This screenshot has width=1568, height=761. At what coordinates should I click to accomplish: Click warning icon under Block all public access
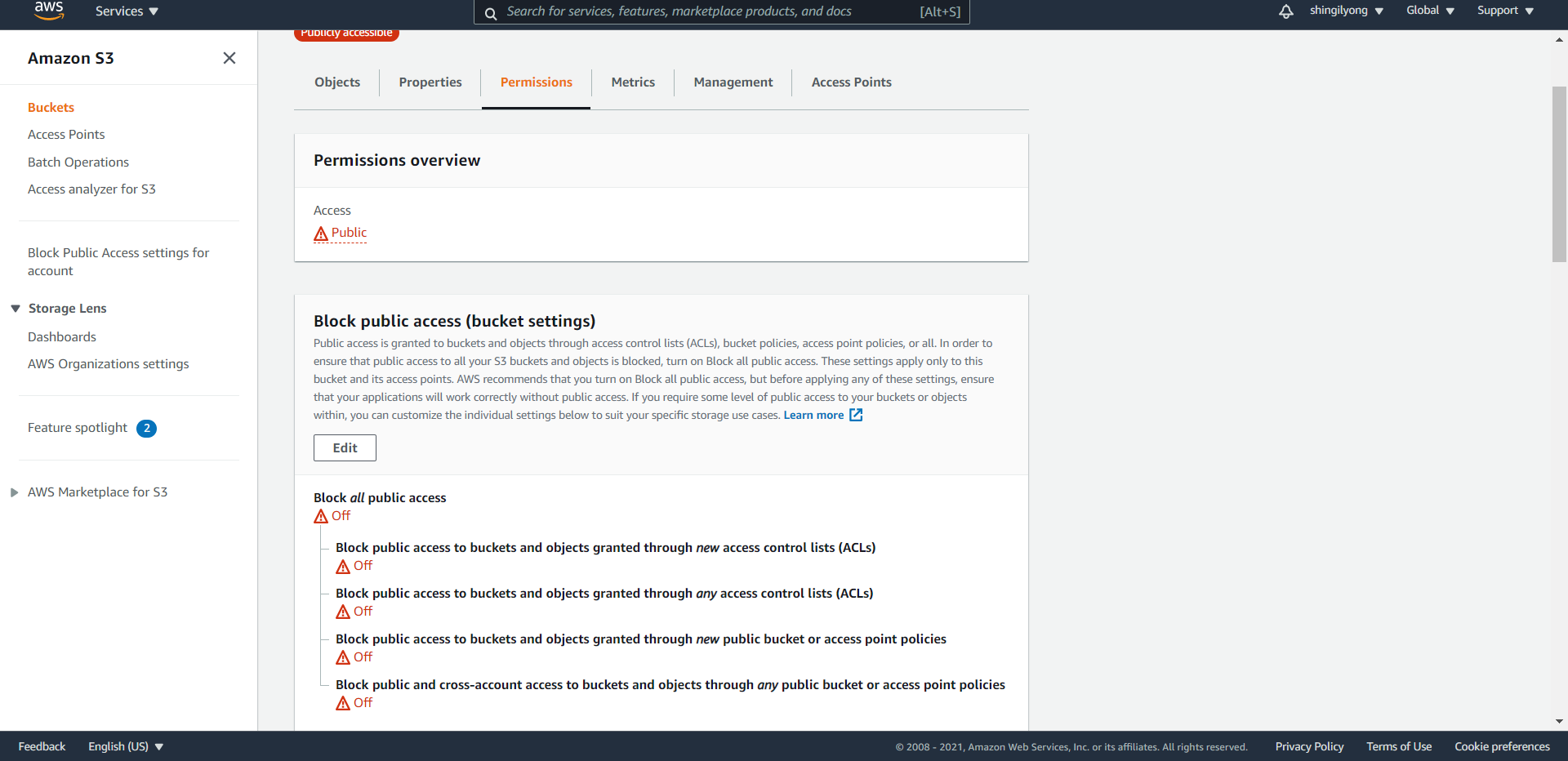pyautogui.click(x=321, y=516)
